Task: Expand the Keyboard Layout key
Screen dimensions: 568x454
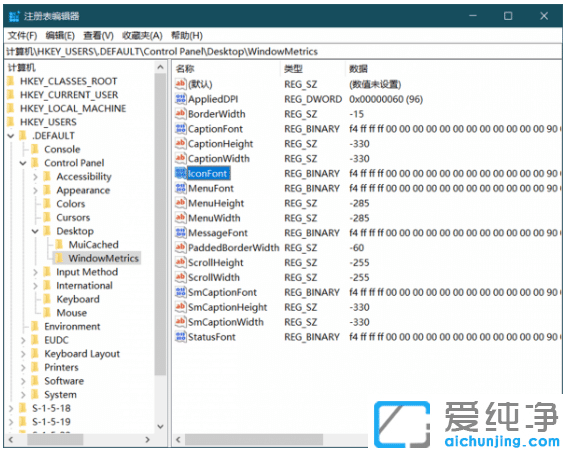Action: tap(23, 354)
